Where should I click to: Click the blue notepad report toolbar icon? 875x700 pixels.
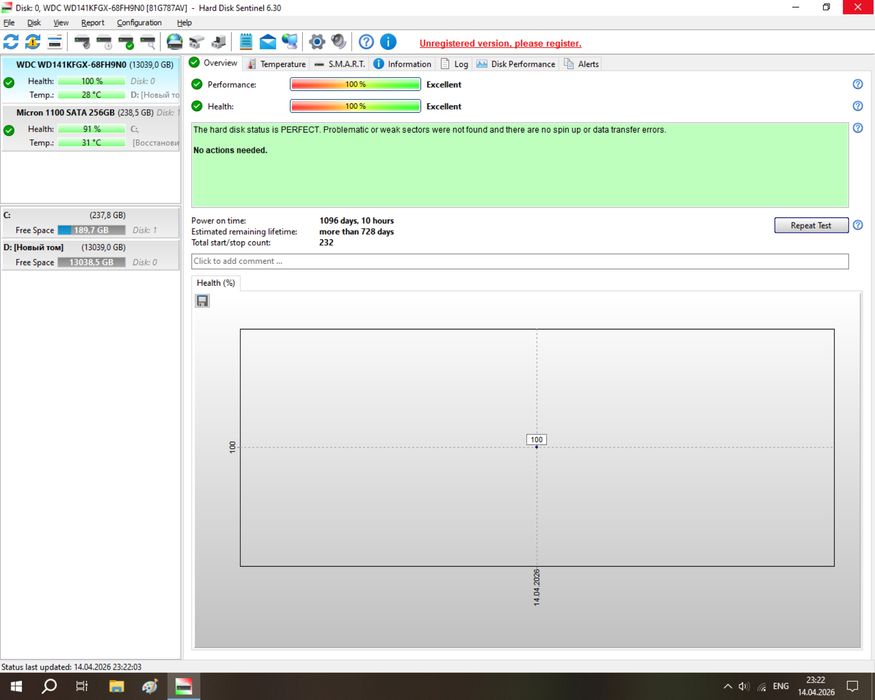[246, 42]
